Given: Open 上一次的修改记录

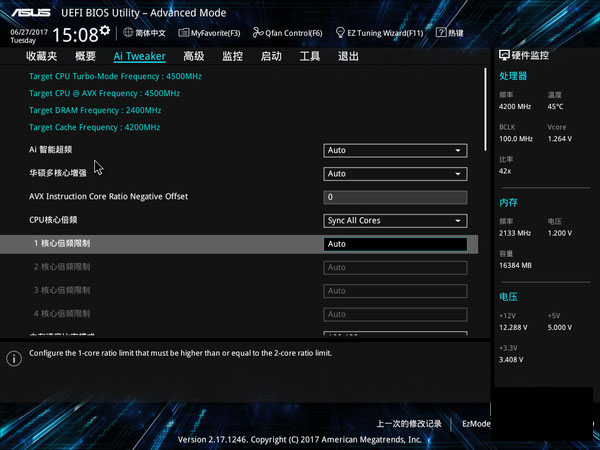Looking at the screenshot, I should pos(409,424).
